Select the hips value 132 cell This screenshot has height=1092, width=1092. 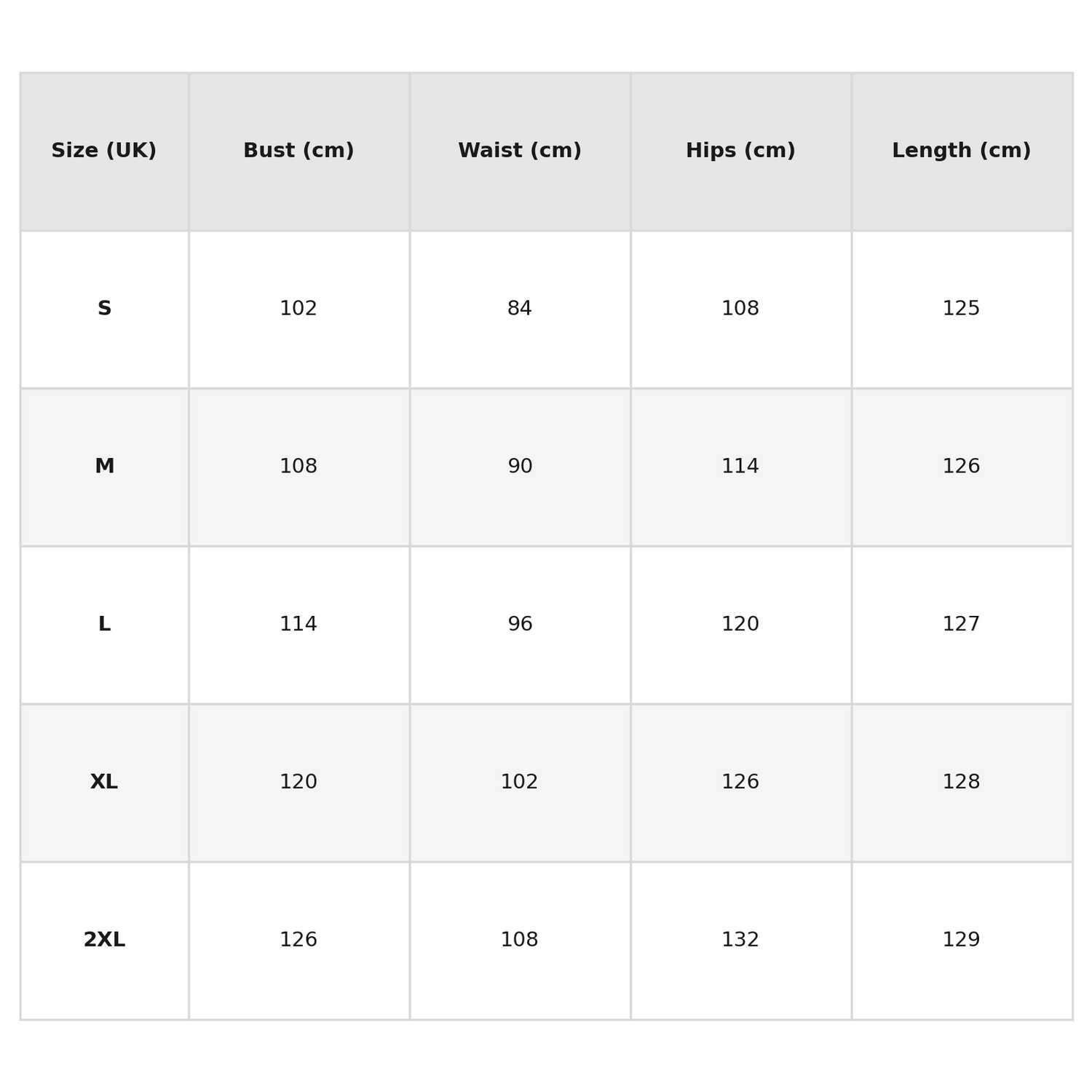(740, 941)
